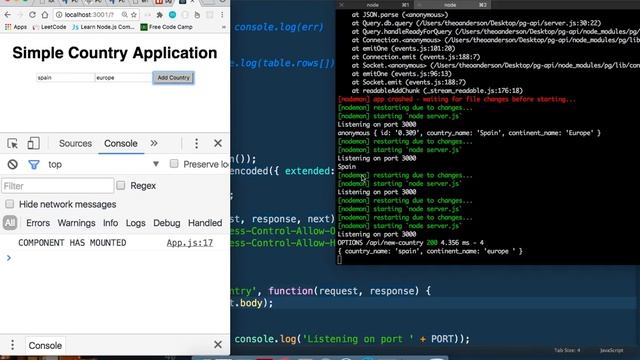Open DevTools customize three-dot menu
Viewport: 640px width, 360px height.
(196, 143)
